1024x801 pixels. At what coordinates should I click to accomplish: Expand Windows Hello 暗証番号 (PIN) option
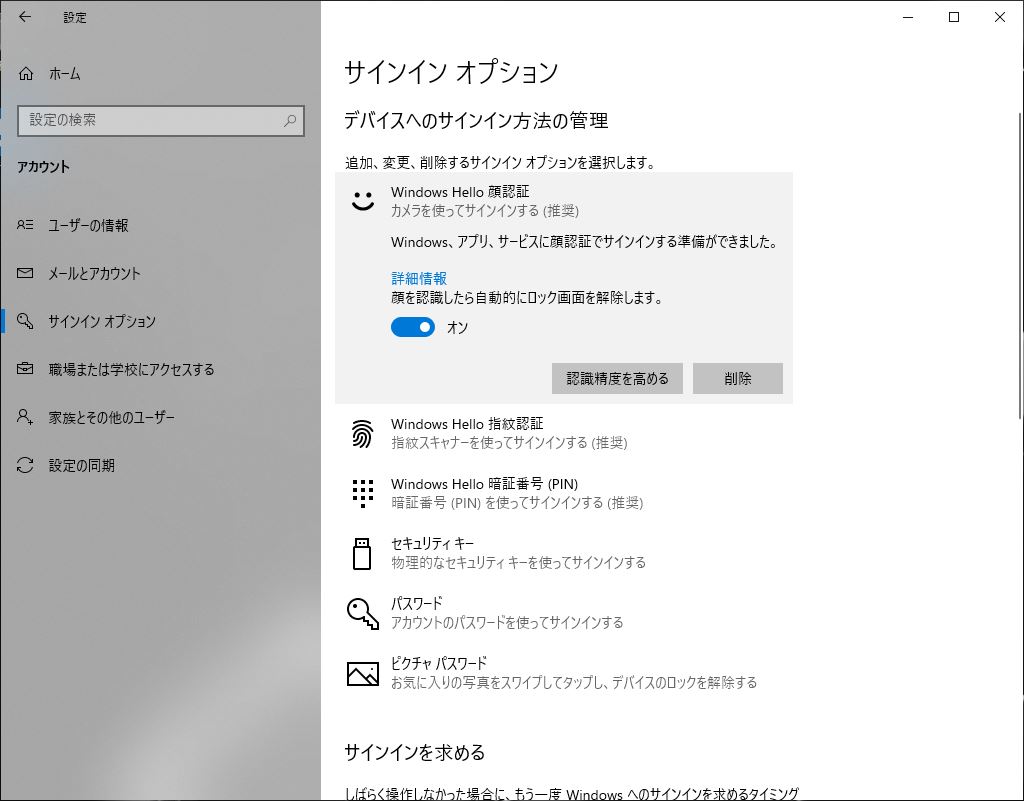[564, 494]
